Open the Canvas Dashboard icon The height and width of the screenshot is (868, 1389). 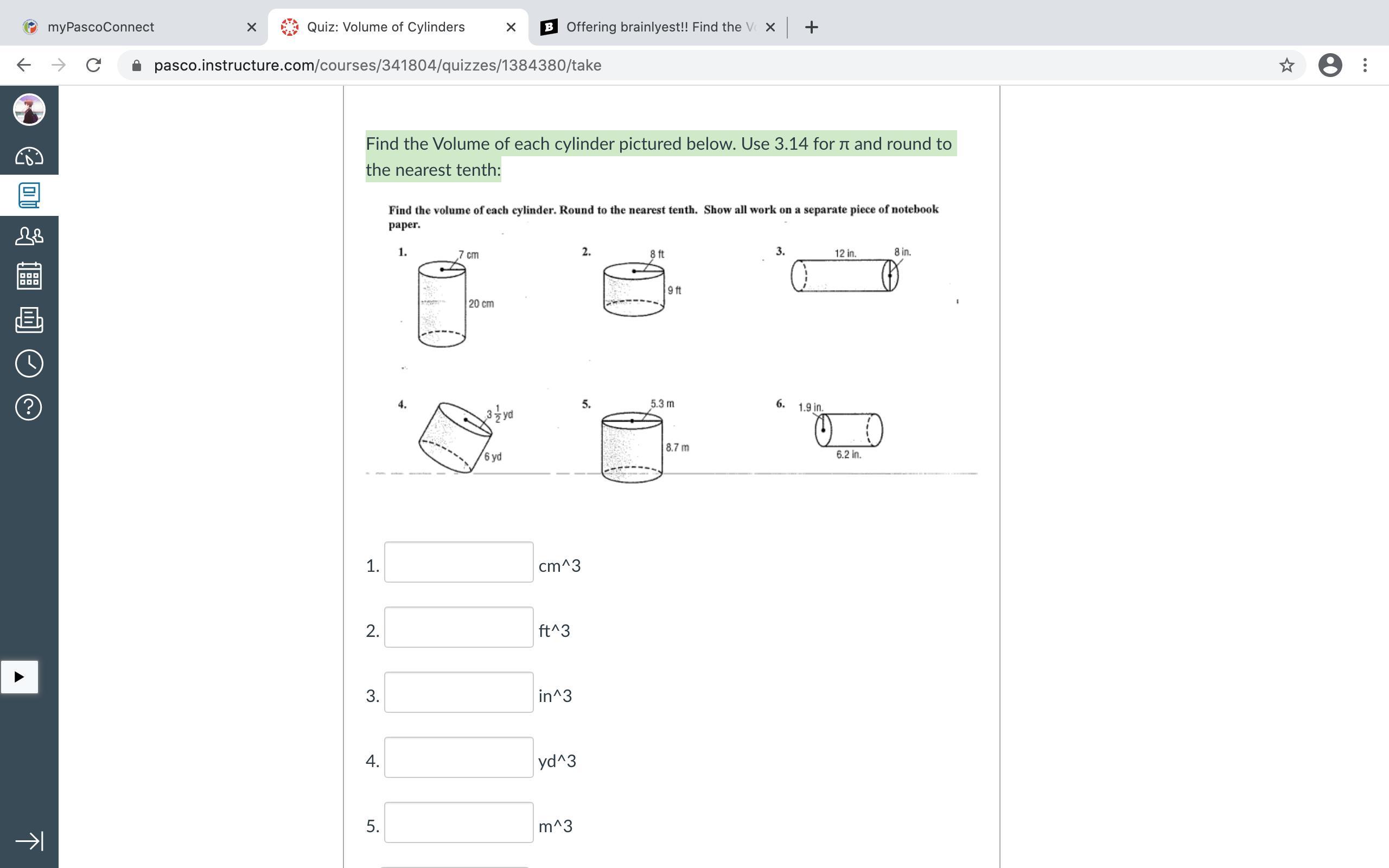[x=29, y=156]
